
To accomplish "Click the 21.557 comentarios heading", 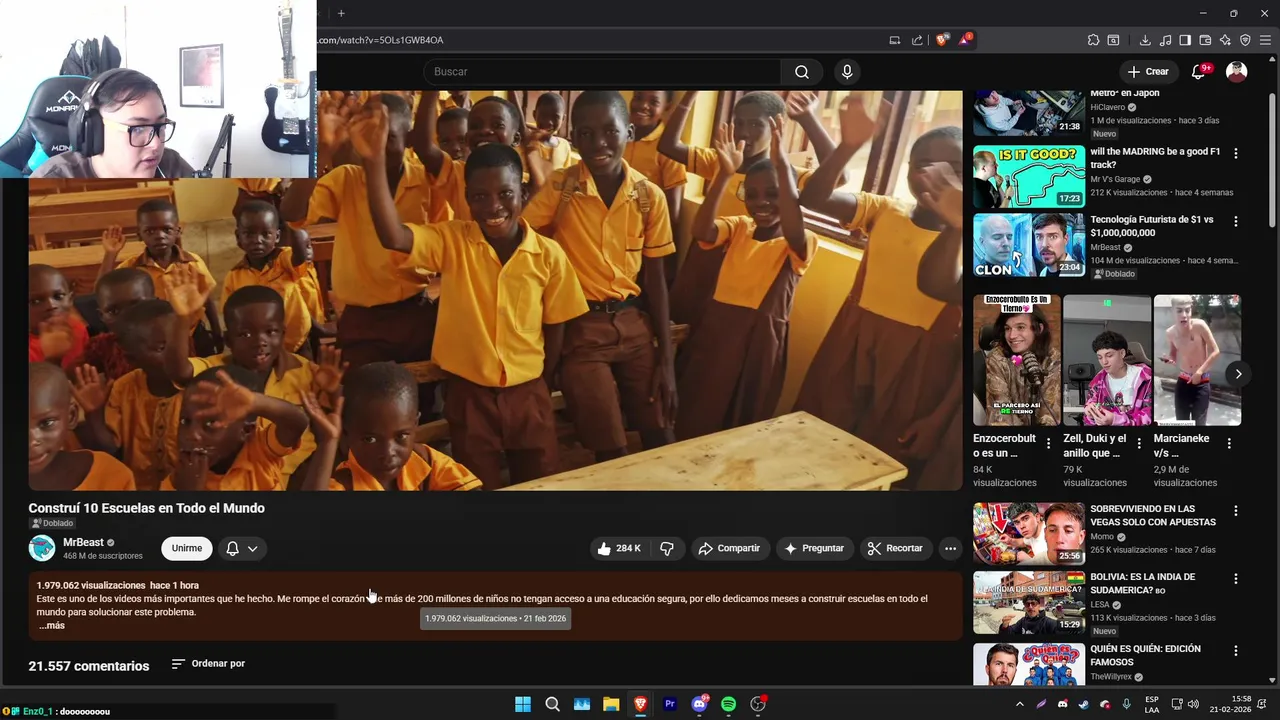I will [x=89, y=666].
